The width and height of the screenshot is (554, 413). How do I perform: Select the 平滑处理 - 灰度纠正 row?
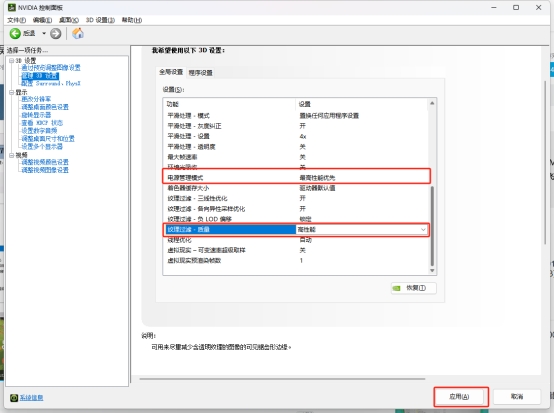click(x=296, y=126)
